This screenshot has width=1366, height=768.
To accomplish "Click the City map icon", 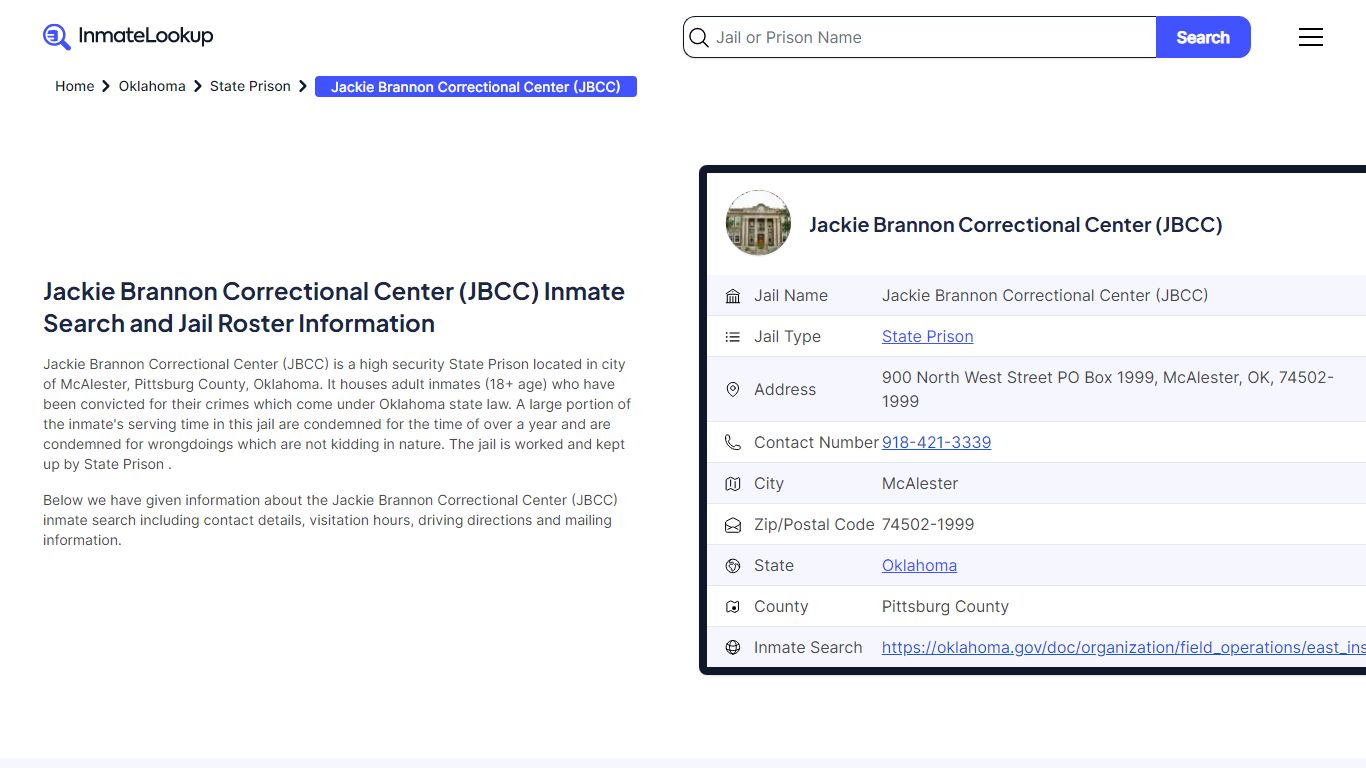I will point(733,484).
